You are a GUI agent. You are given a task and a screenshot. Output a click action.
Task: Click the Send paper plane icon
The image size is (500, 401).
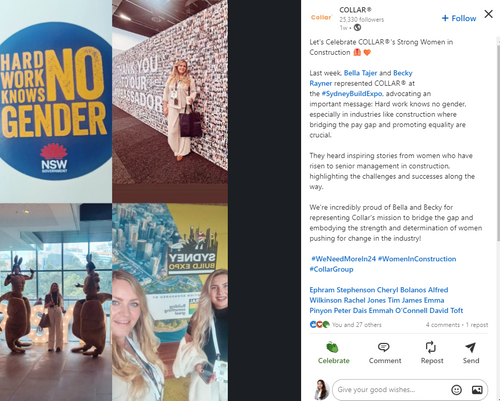pyautogui.click(x=470, y=347)
